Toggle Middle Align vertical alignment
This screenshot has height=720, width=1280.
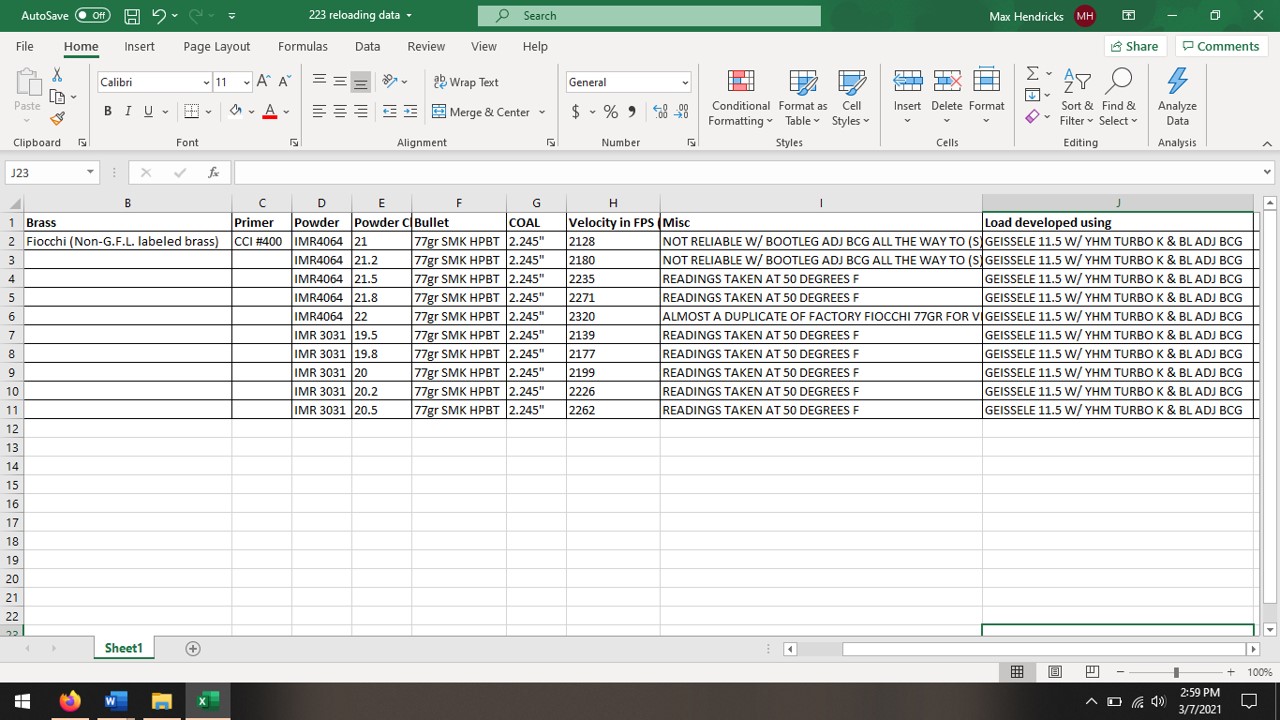pyautogui.click(x=340, y=82)
